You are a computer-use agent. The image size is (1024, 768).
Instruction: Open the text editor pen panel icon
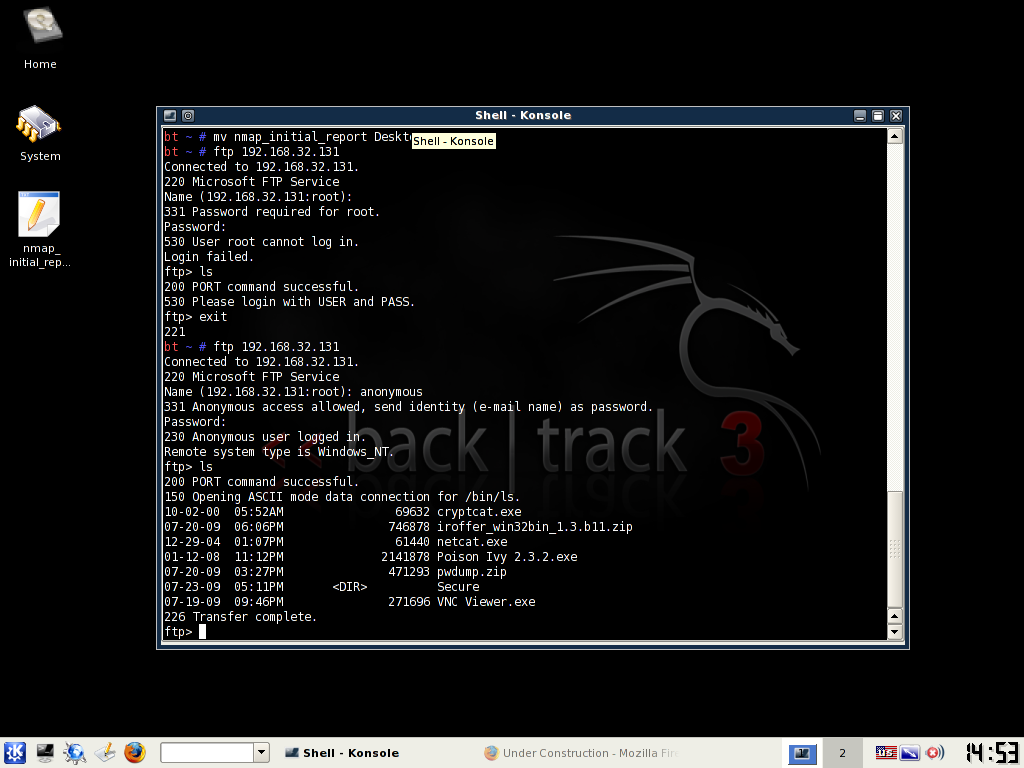coord(105,752)
